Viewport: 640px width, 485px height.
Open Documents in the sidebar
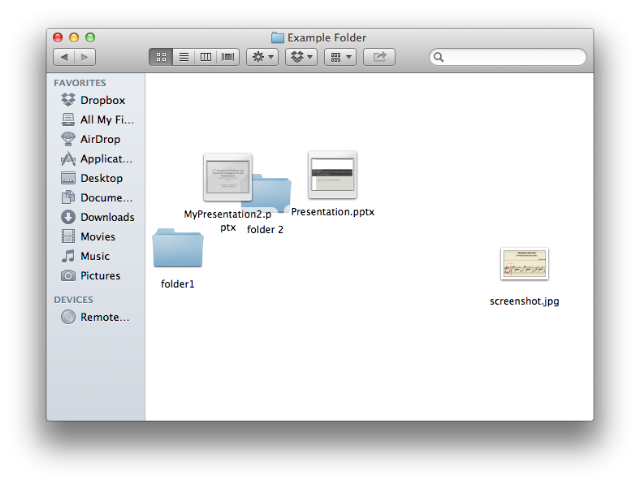pyautogui.click(x=97, y=198)
